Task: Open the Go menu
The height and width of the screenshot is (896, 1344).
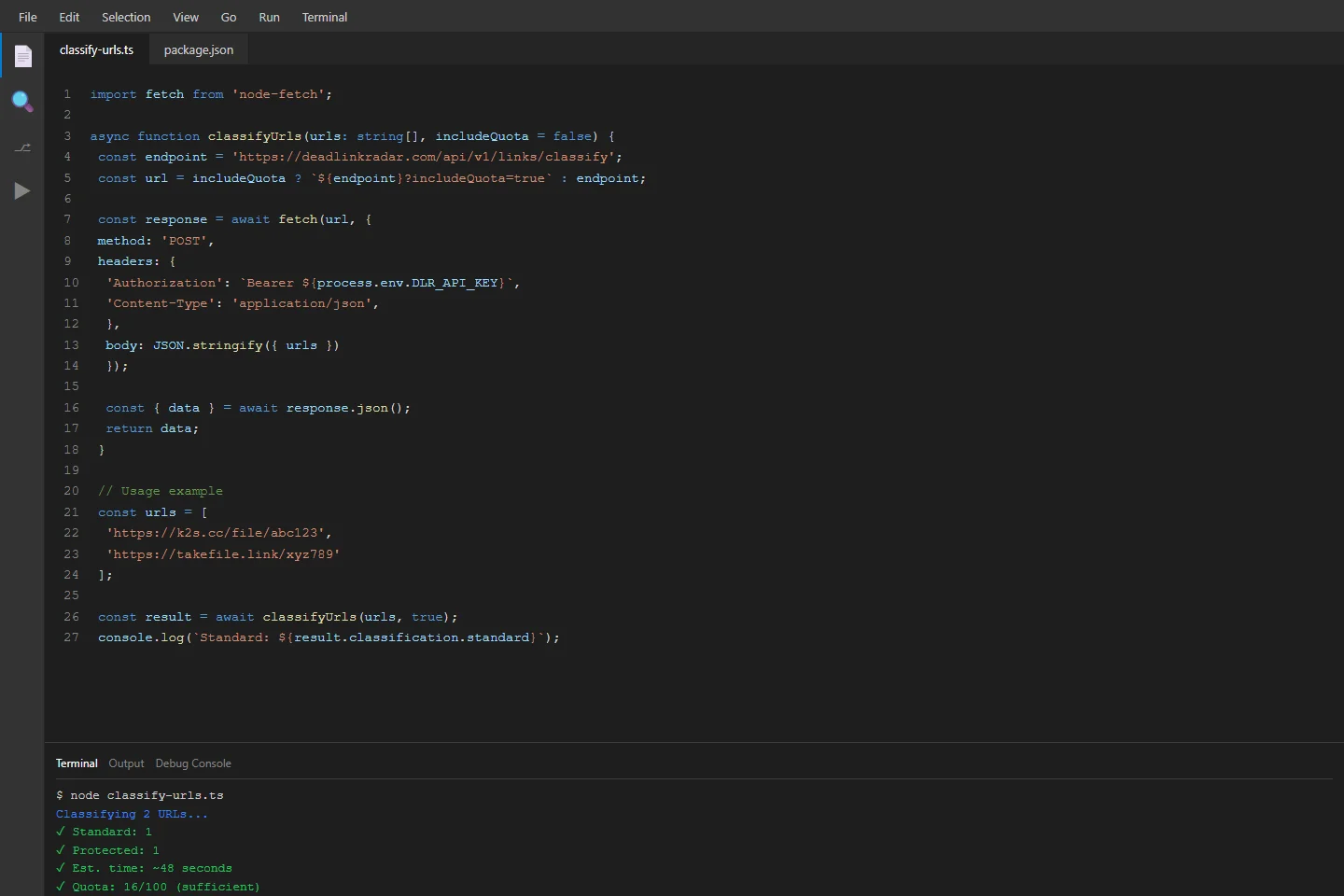Action: coord(229,17)
